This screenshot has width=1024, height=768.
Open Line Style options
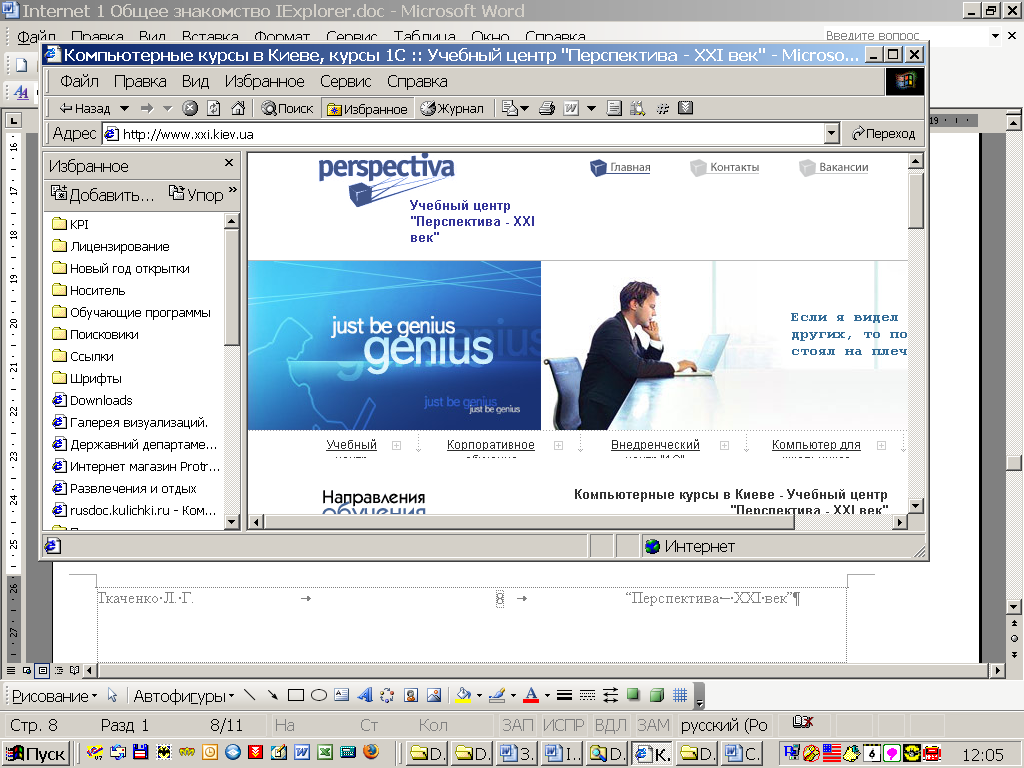(x=564, y=696)
